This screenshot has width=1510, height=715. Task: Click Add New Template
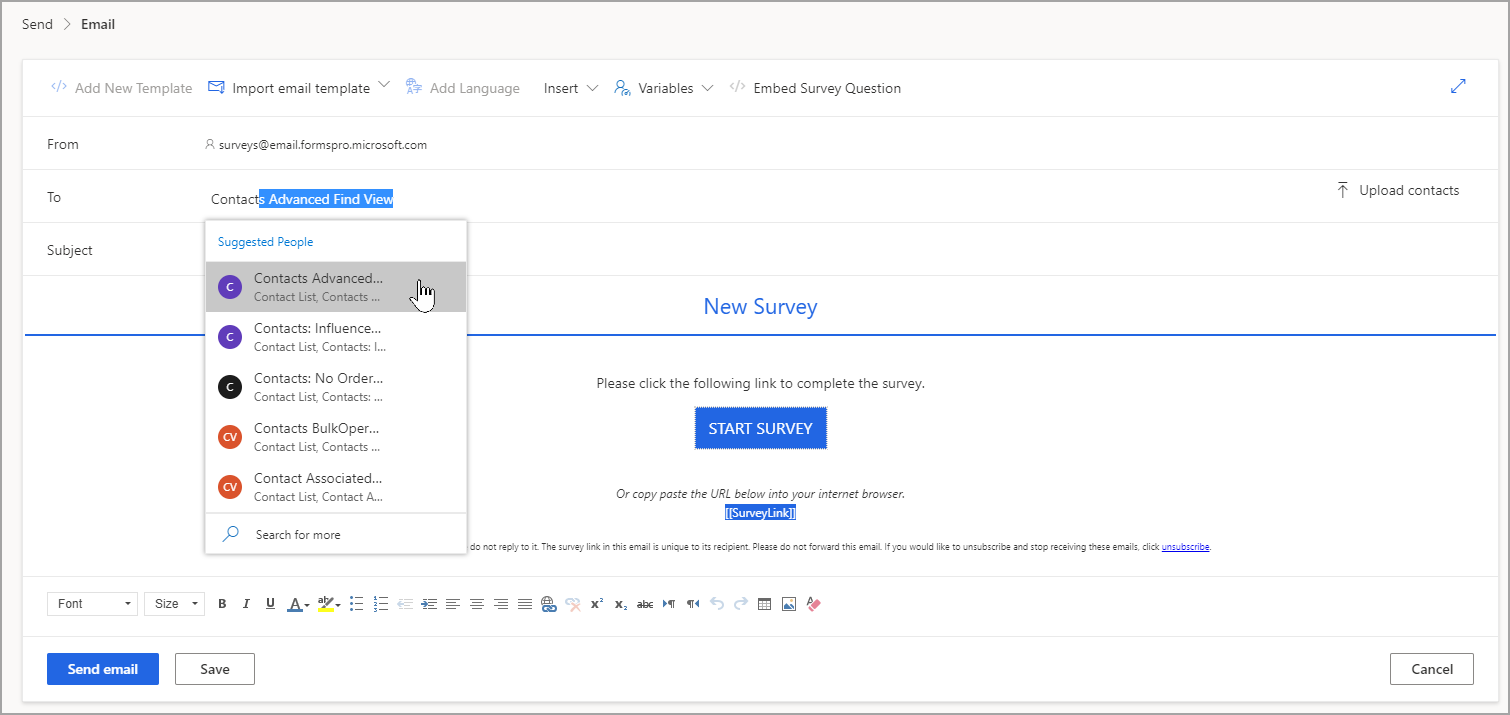121,88
